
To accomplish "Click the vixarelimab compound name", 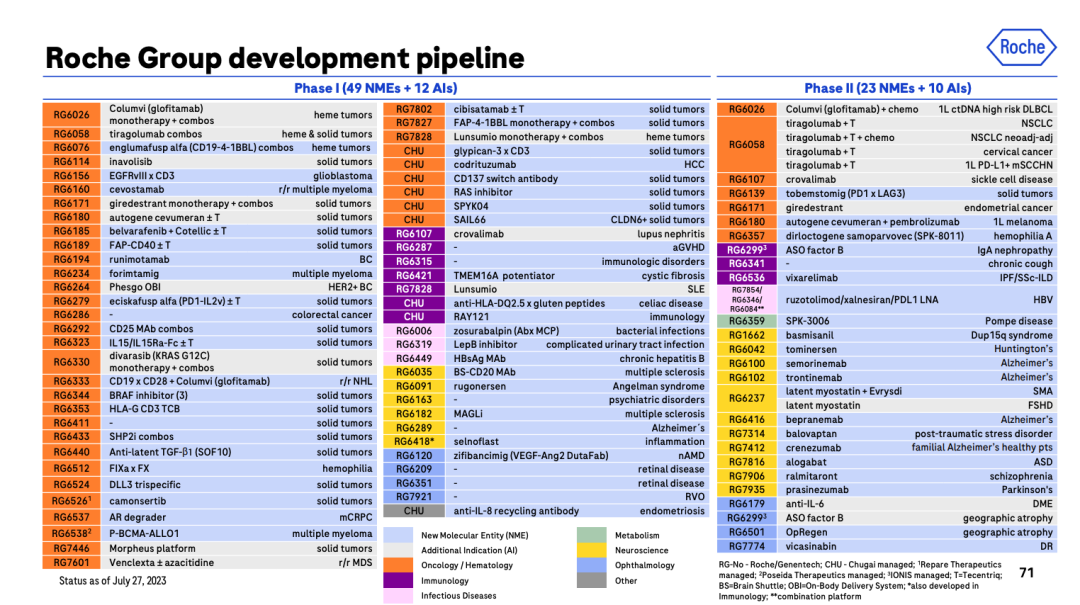I will tap(811, 278).
